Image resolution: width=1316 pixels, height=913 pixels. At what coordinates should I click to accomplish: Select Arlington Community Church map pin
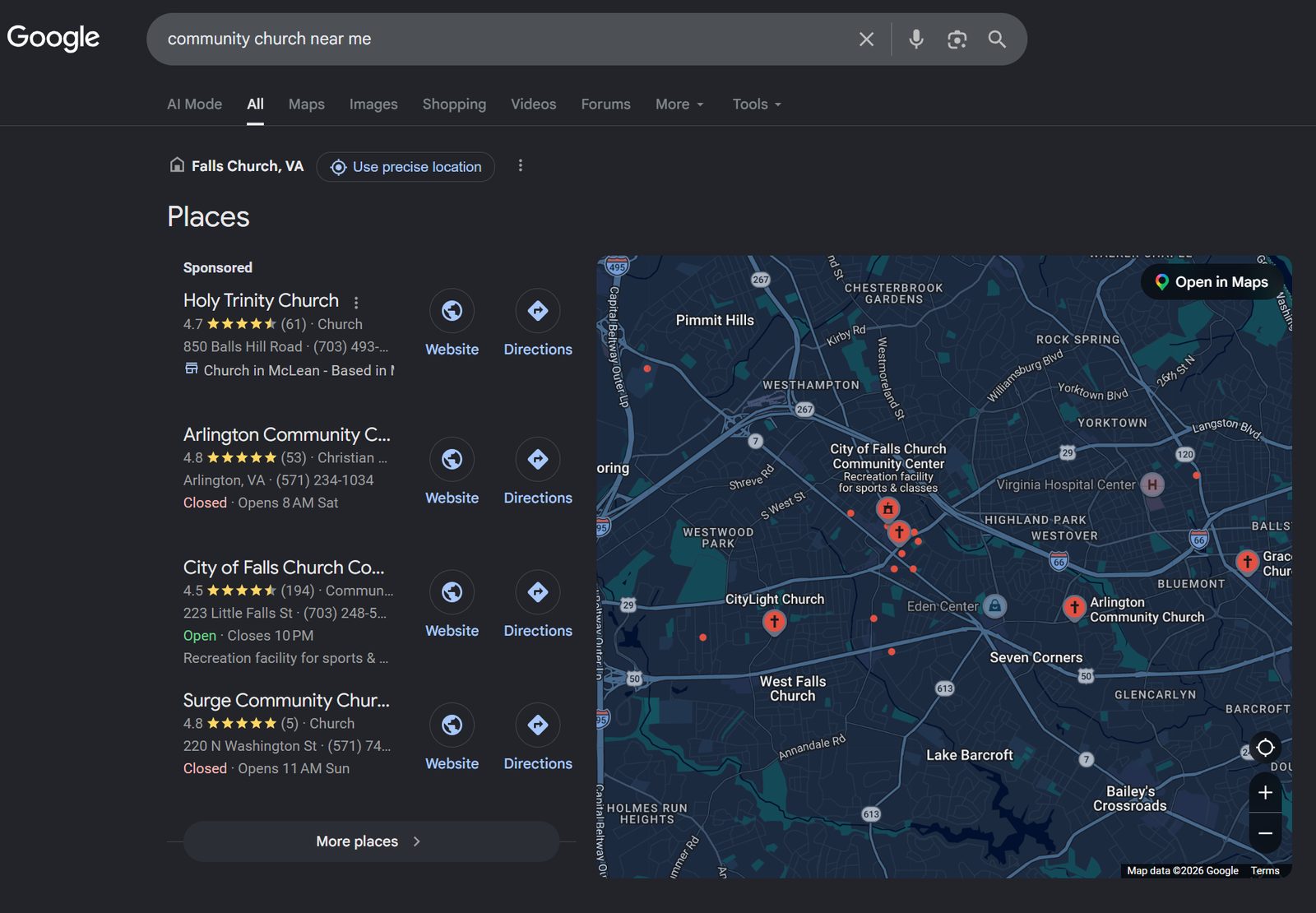1074,608
